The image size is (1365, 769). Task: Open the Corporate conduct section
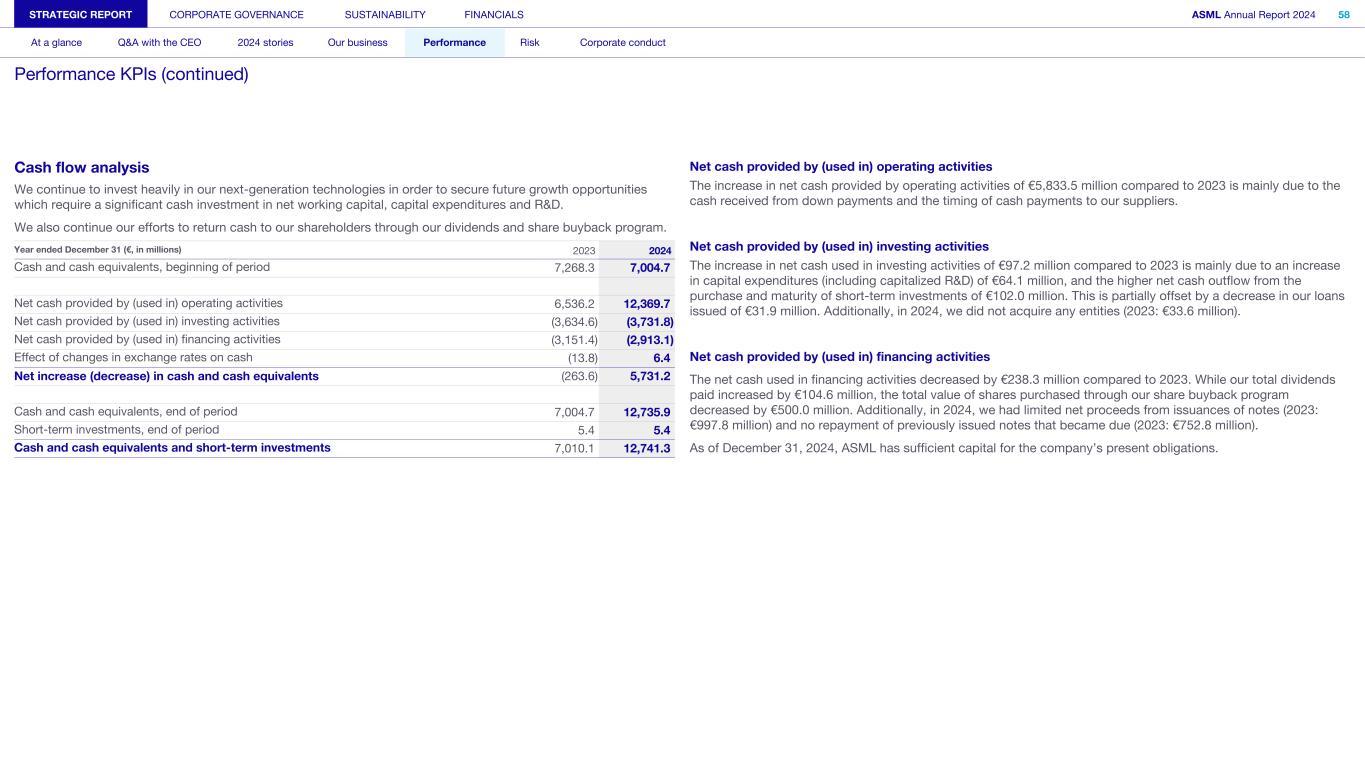(x=622, y=43)
